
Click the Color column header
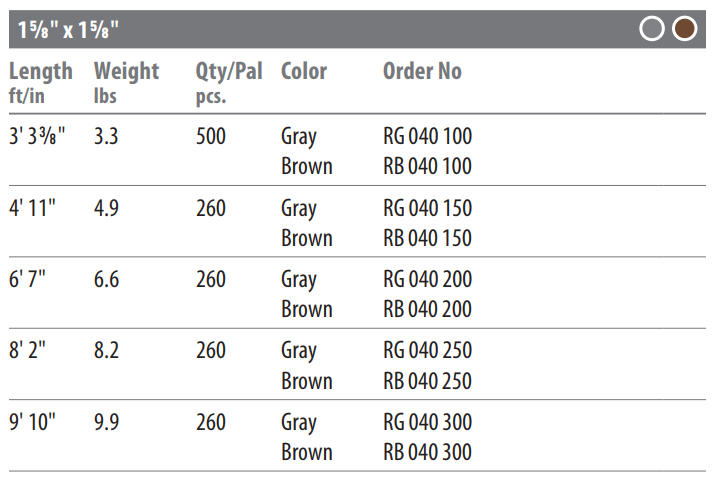click(x=304, y=72)
